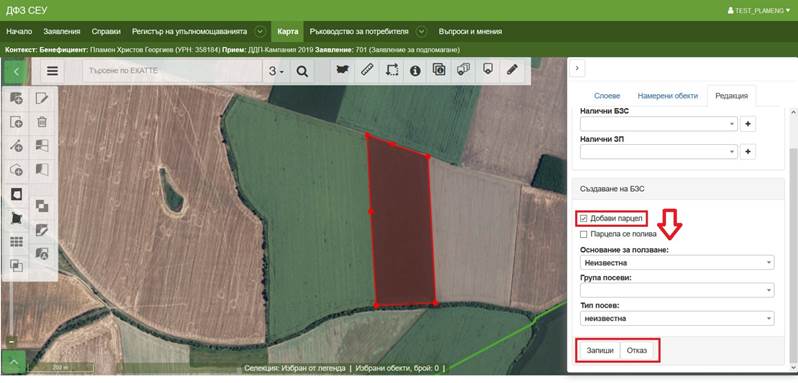Click the Отказ button
The height and width of the screenshot is (383, 798).
(x=637, y=350)
